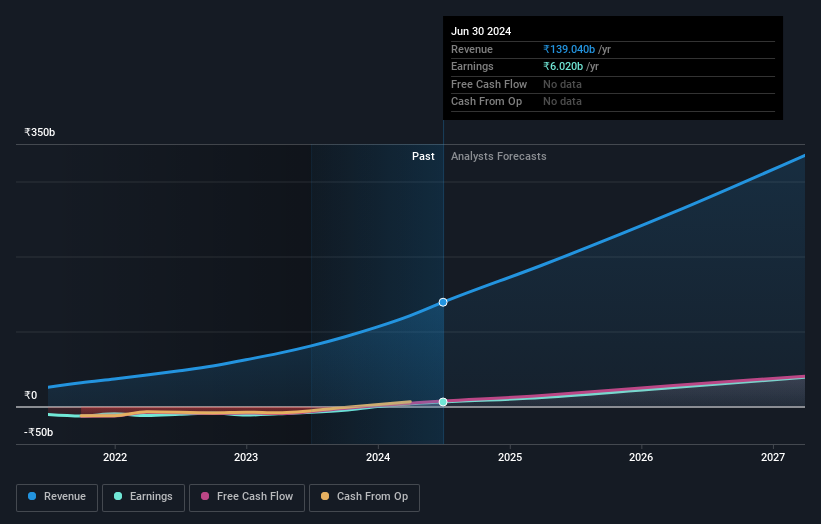Click the 2023 x-axis label
Screen dimensions: 821x524
(x=246, y=458)
